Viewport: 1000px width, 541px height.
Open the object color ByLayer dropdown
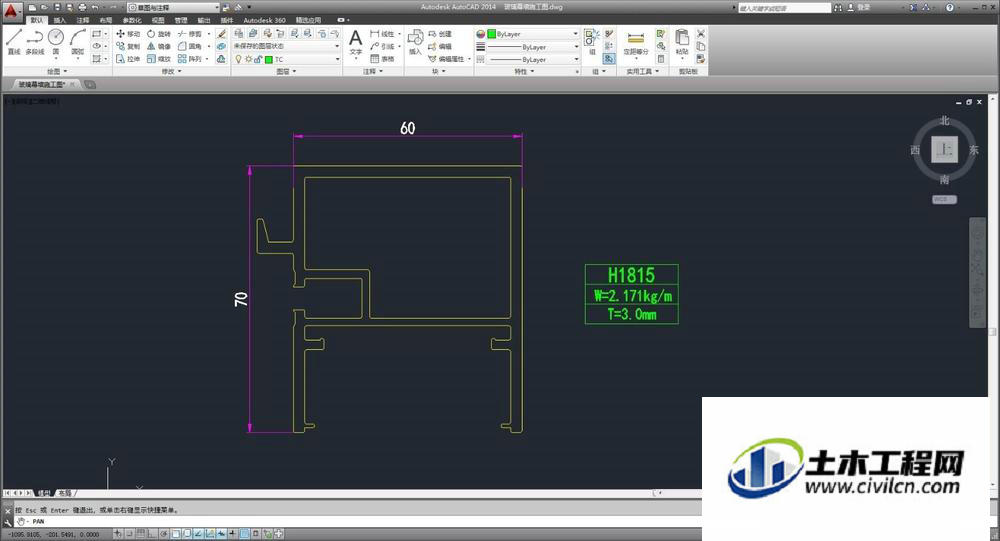tap(533, 34)
